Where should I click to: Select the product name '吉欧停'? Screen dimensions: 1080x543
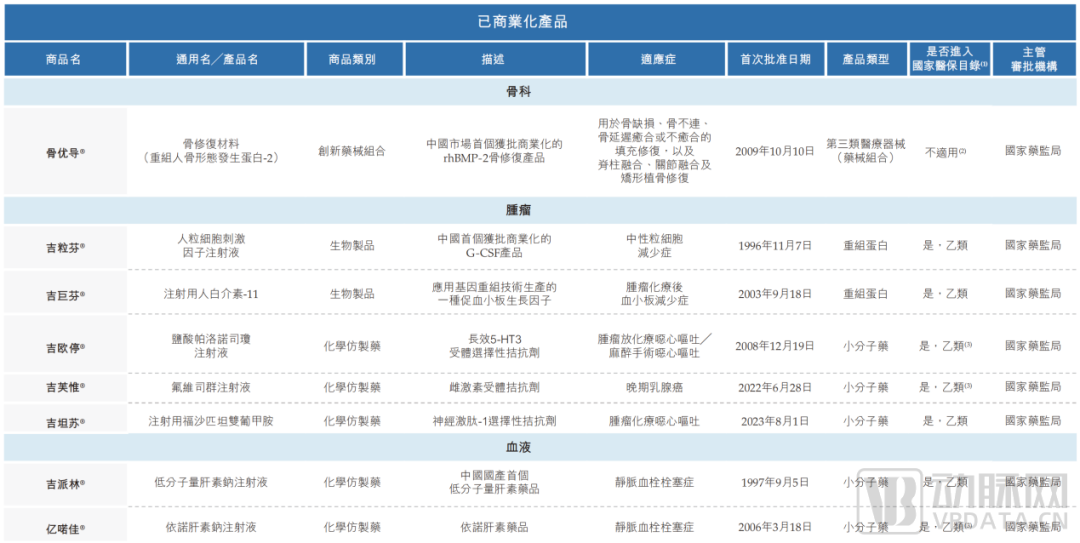tap(65, 347)
